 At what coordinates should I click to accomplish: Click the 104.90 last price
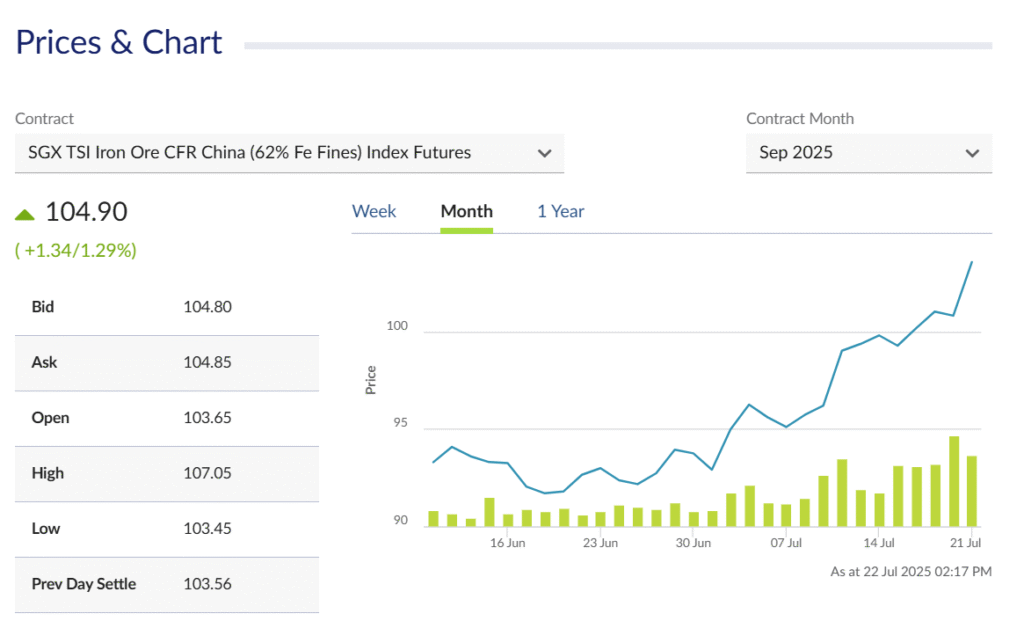[86, 212]
